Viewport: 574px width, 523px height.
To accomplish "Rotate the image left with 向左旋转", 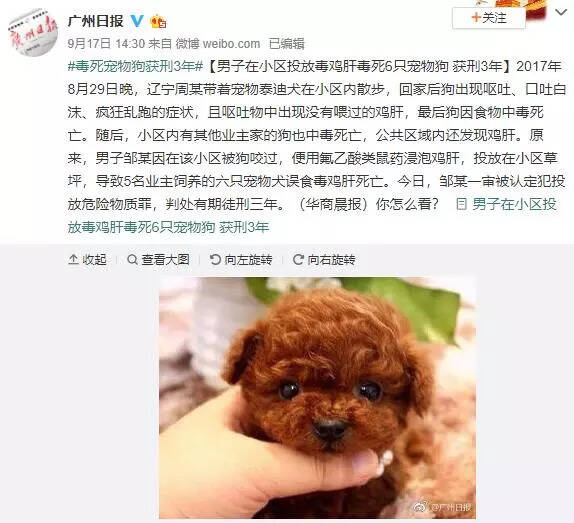I will coord(241,259).
